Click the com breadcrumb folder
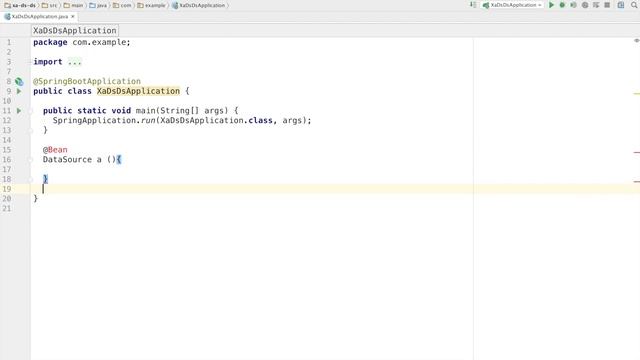The height and width of the screenshot is (360, 640). [122, 5]
